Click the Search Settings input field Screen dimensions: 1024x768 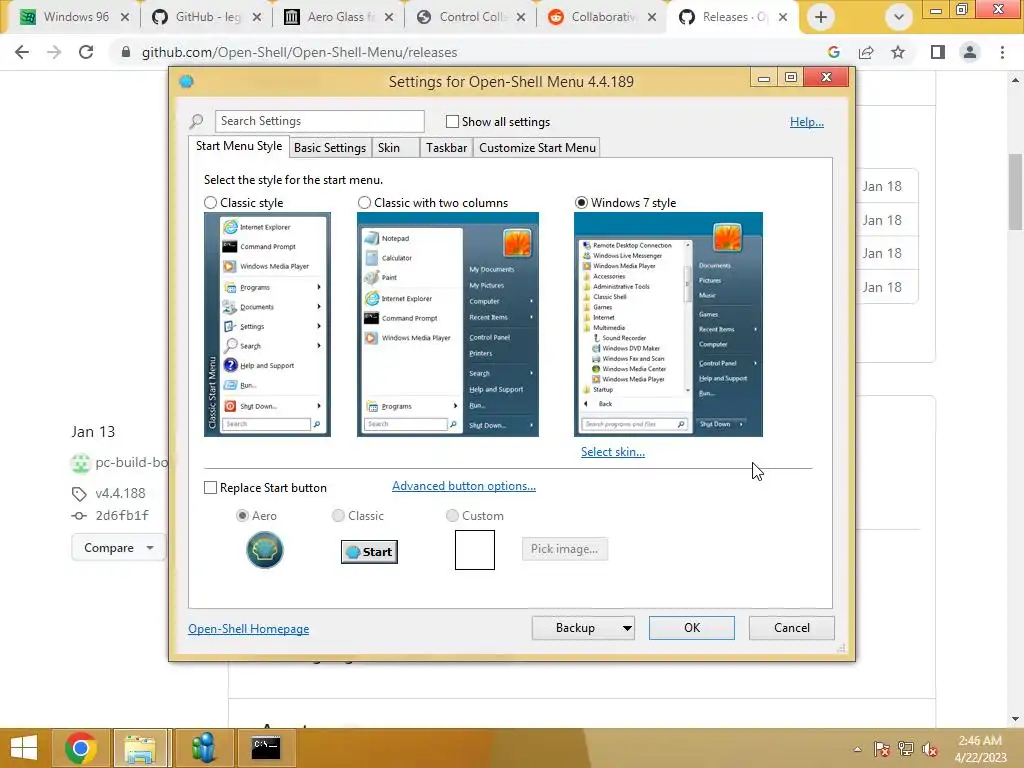click(x=319, y=121)
